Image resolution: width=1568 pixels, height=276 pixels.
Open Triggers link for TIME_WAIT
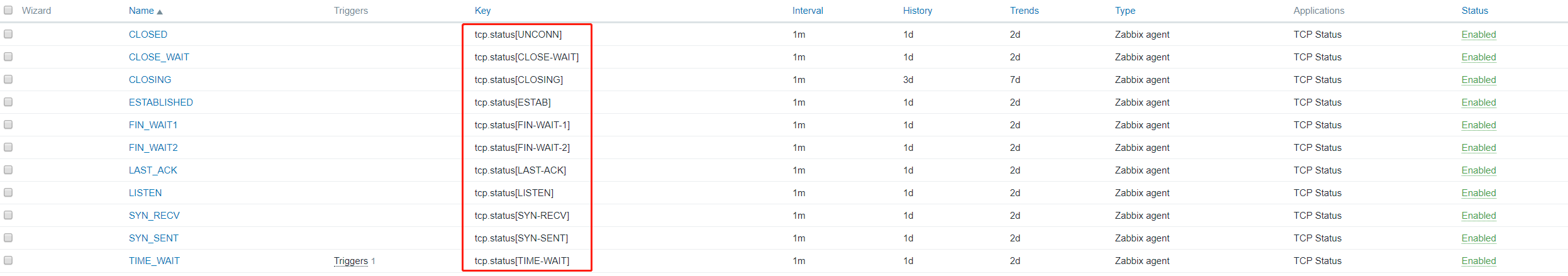coord(350,261)
